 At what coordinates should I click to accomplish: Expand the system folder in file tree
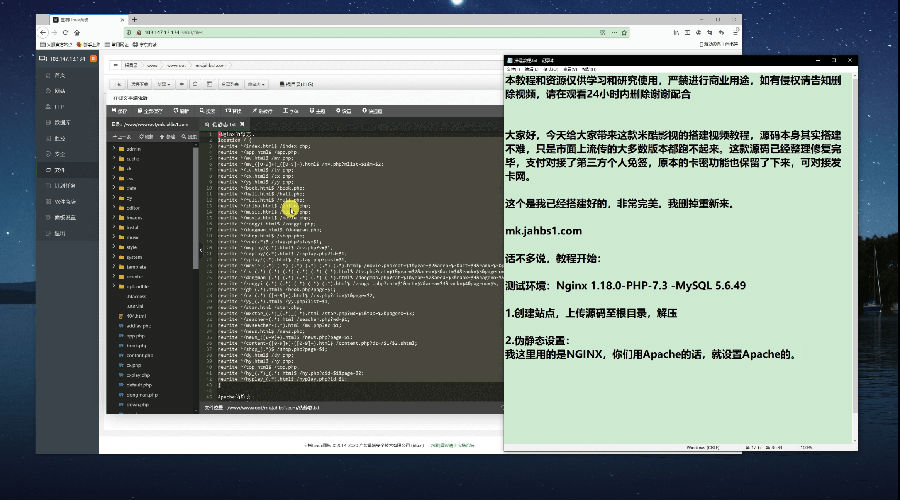click(132, 257)
